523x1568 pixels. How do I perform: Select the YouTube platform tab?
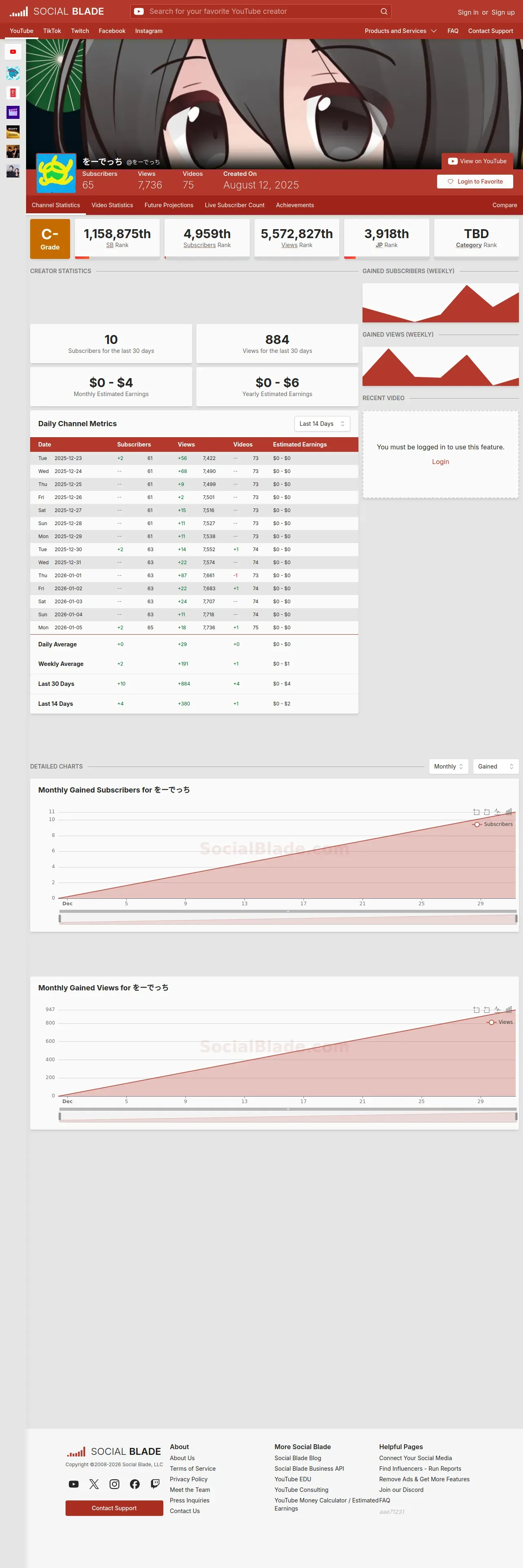click(21, 31)
